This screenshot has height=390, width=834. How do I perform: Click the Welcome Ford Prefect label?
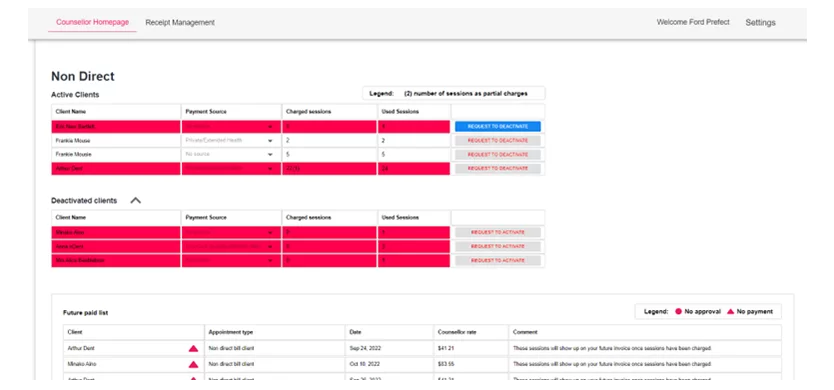[693, 22]
